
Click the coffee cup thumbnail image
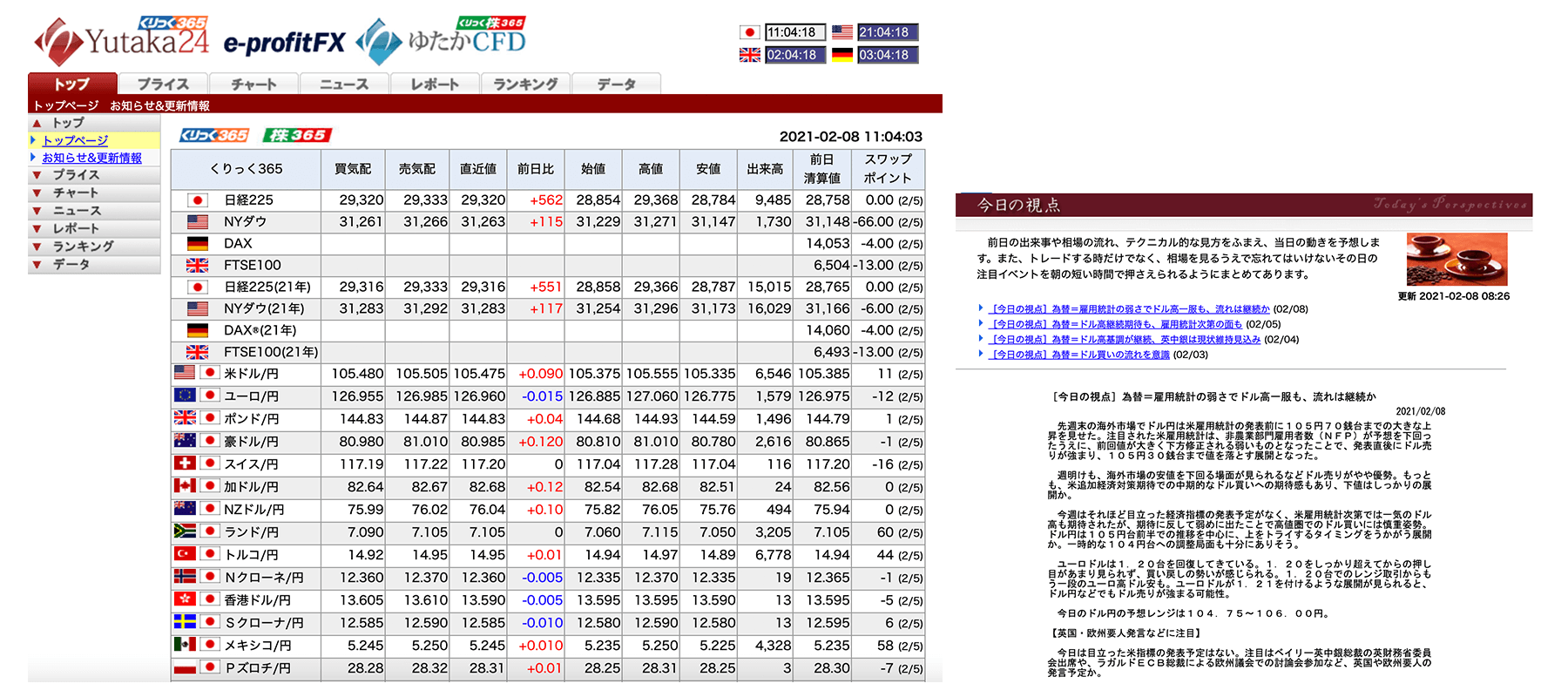coord(1456,259)
